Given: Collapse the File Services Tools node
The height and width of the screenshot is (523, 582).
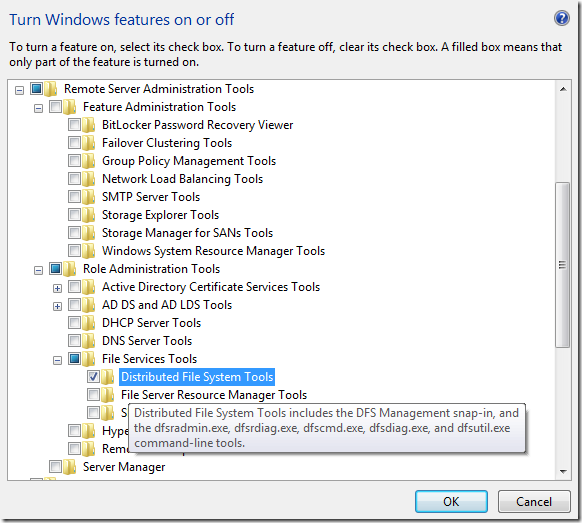Looking at the screenshot, I should pos(57,360).
